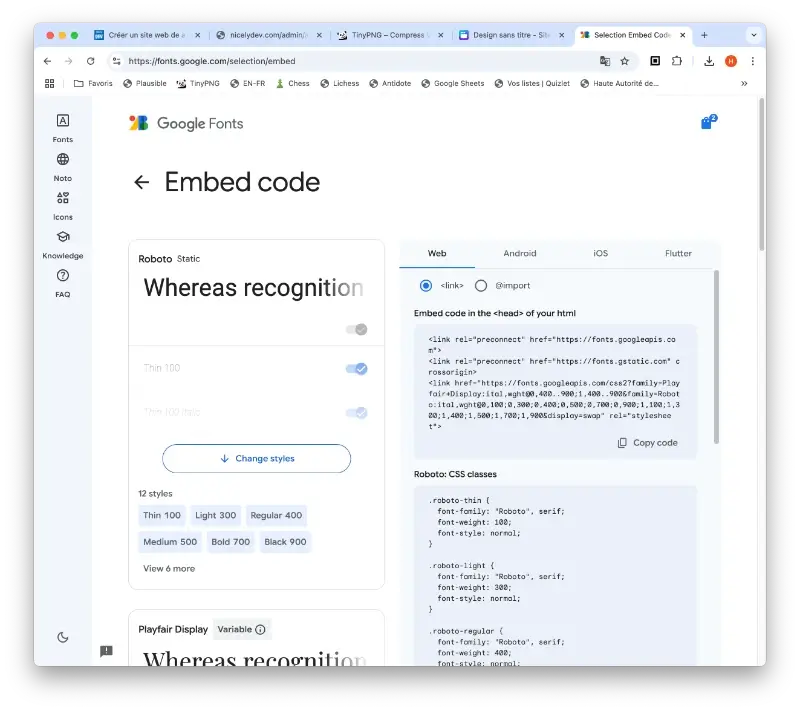Click the browser back arrow
Viewport: 800px width, 711px height.
[x=47, y=61]
